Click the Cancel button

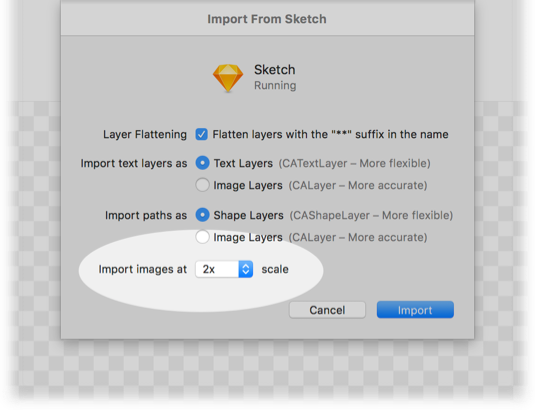pyautogui.click(x=327, y=310)
